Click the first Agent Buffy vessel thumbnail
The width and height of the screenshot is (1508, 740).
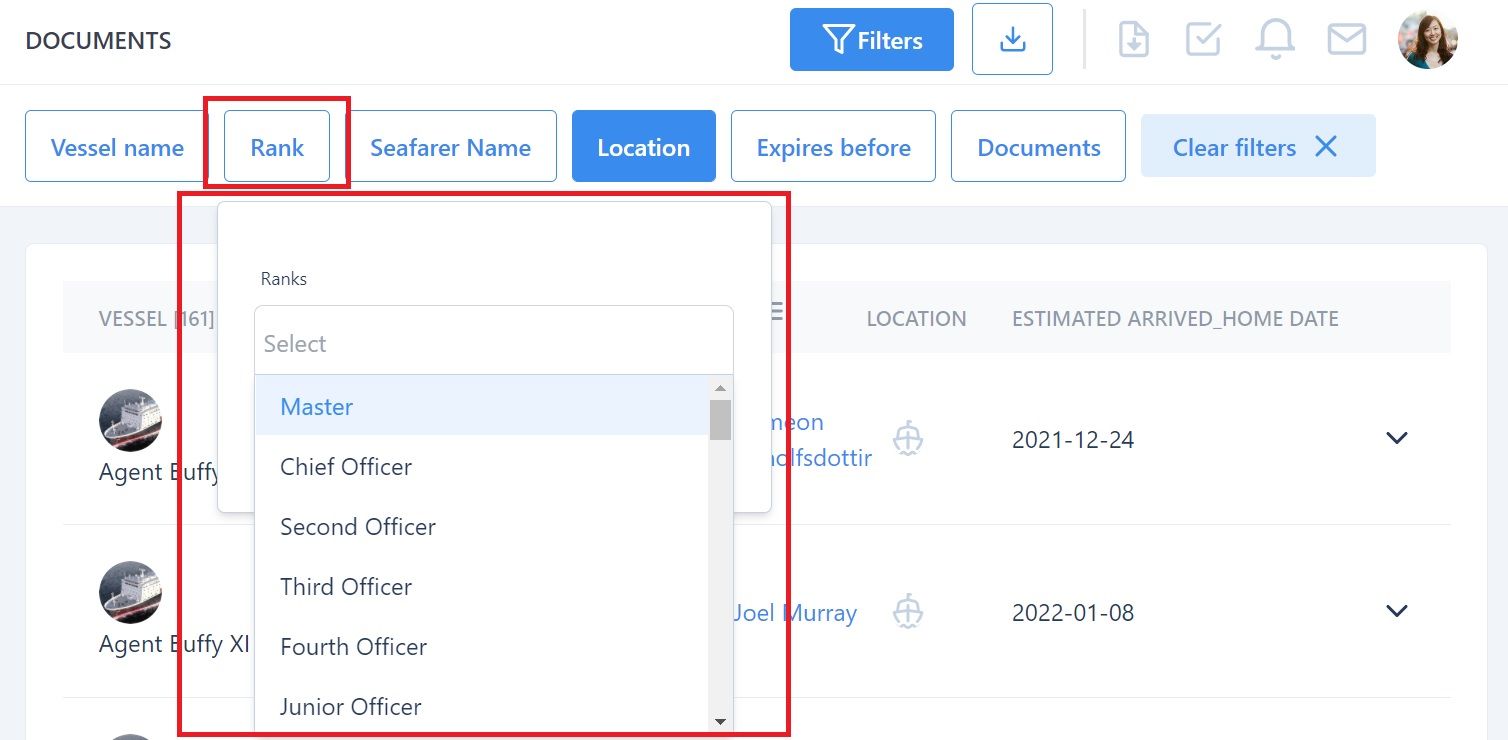(130, 420)
